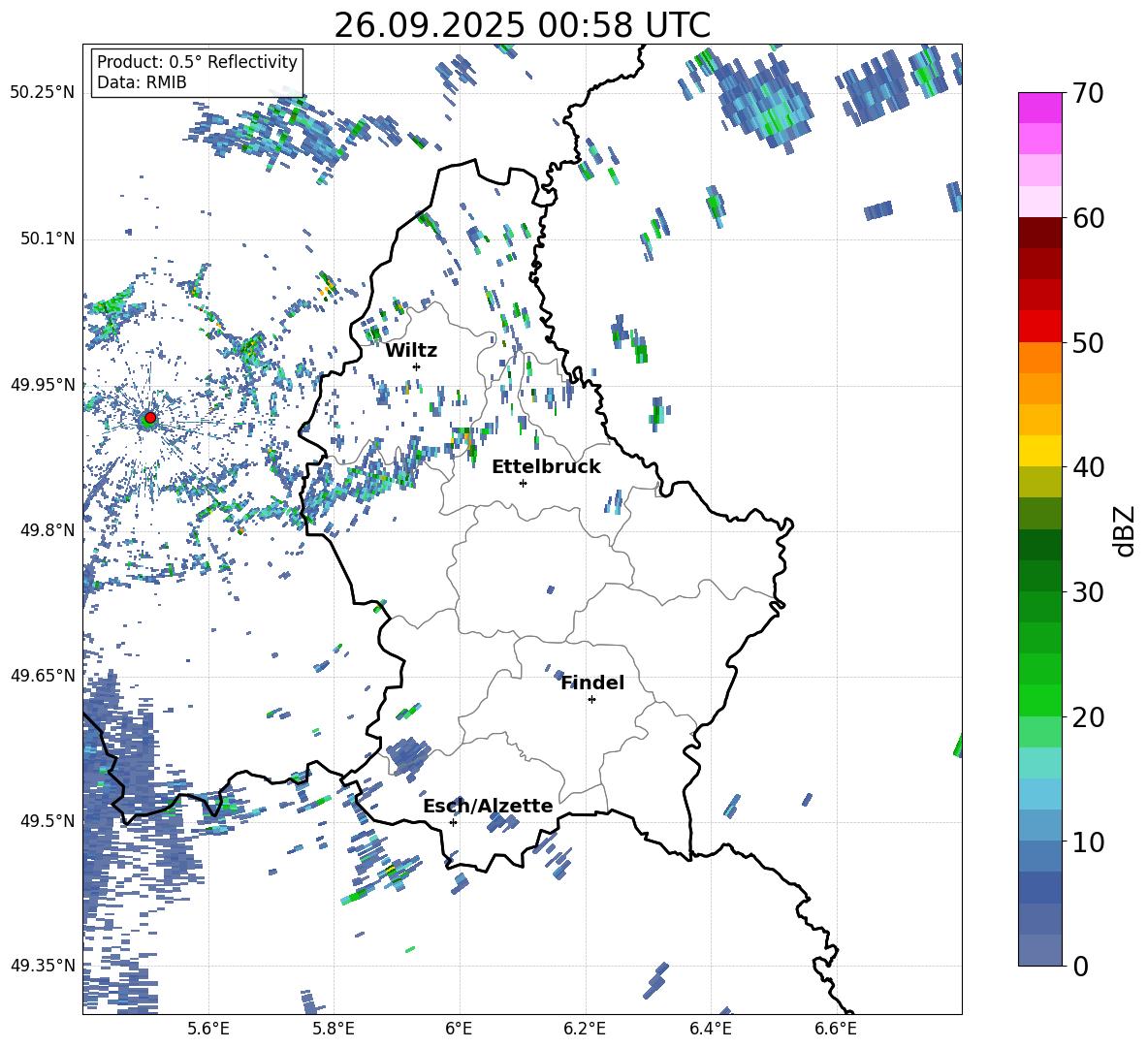Pick the bright red swatch above 50 dBZ
The height and width of the screenshot is (1048, 1148).
pos(1040,326)
